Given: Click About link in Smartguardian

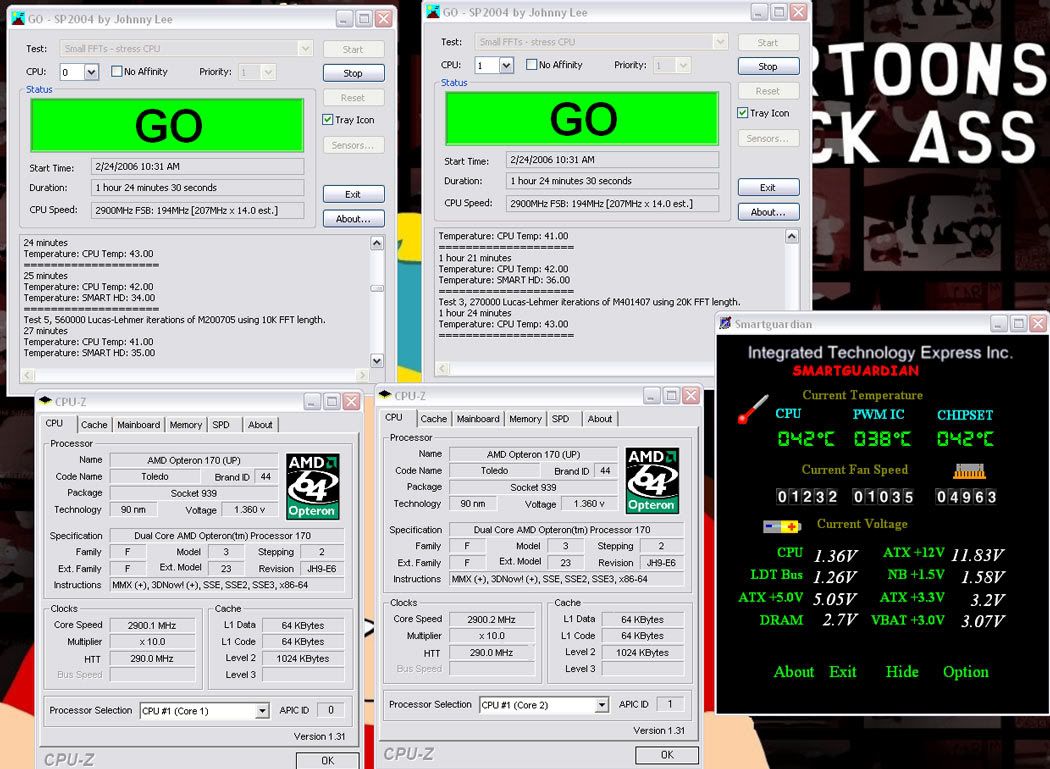Looking at the screenshot, I should (794, 672).
